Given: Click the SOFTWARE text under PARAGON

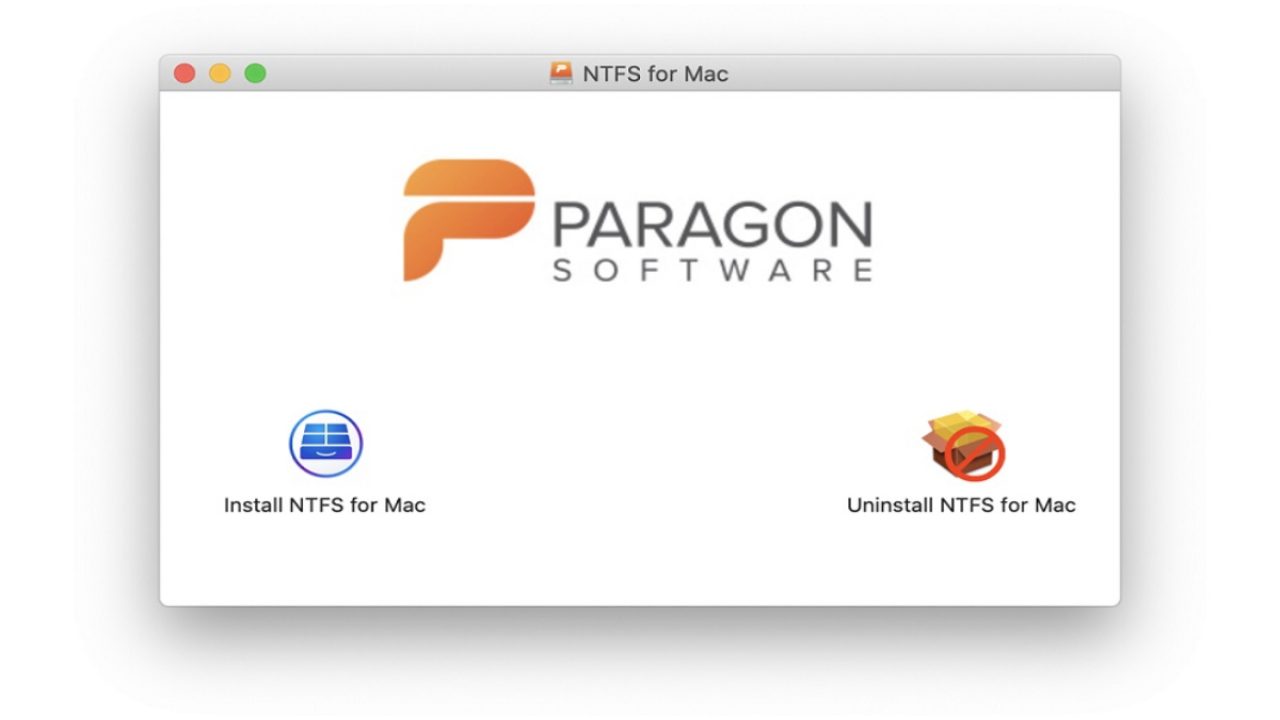Looking at the screenshot, I should (712, 271).
